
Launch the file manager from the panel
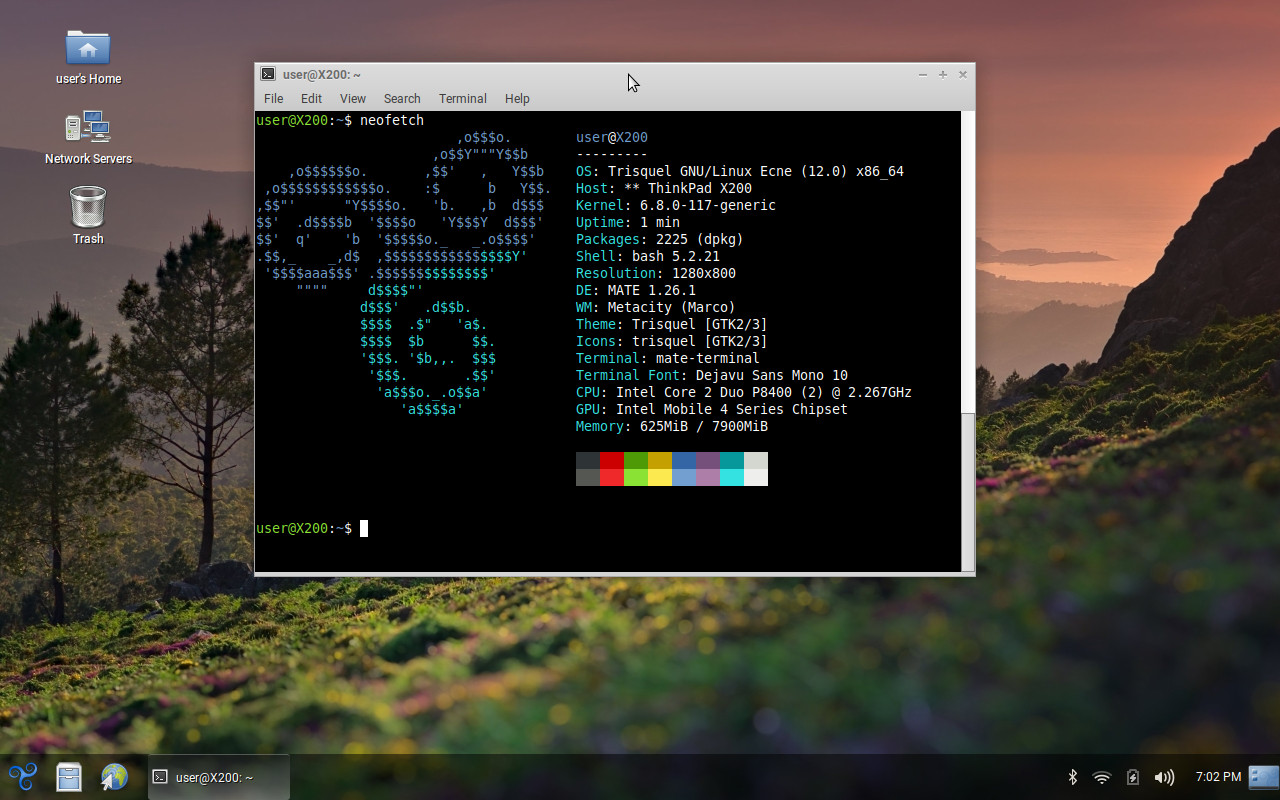point(69,776)
